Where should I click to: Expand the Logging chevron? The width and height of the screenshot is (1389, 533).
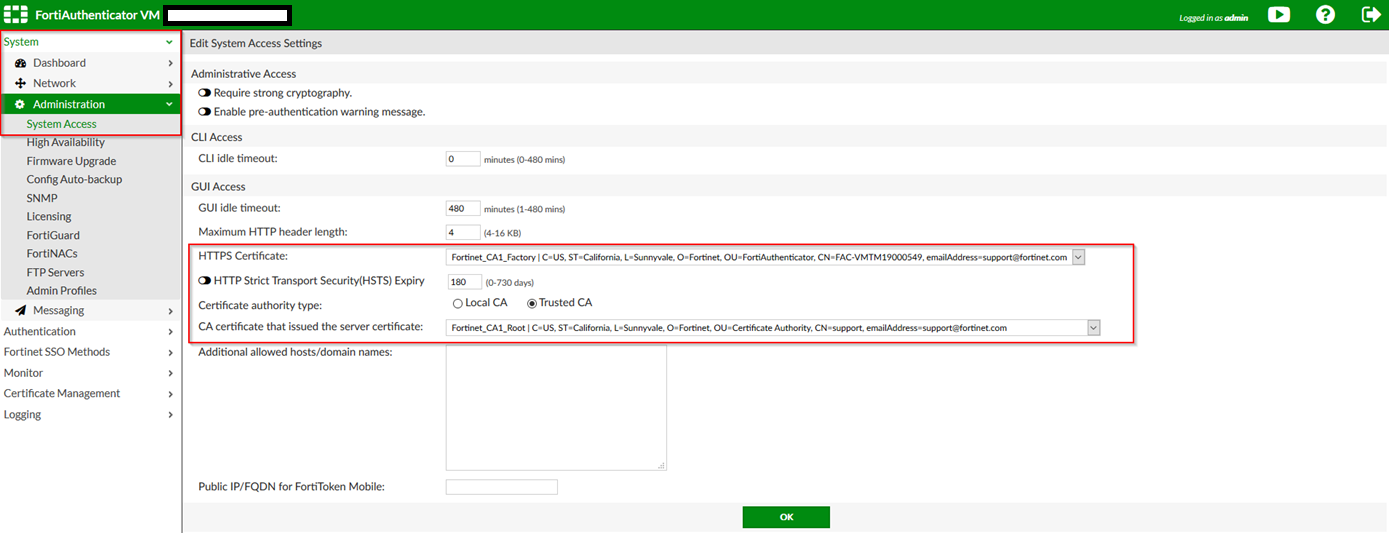170,414
